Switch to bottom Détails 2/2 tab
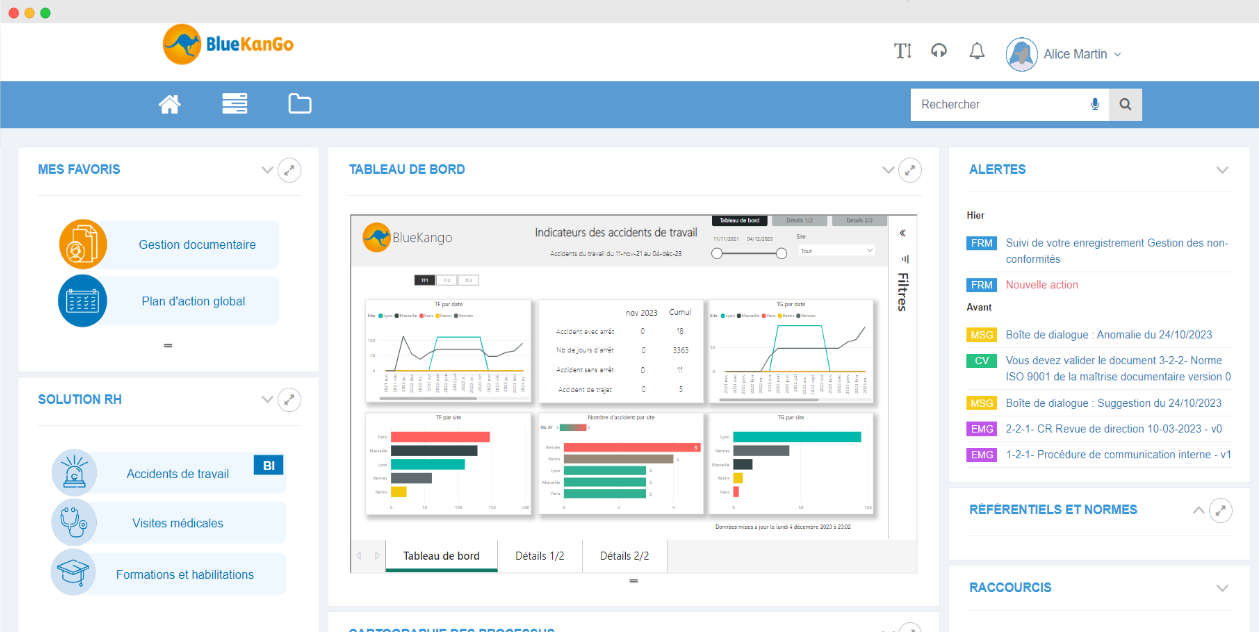This screenshot has width=1259, height=632. point(624,556)
